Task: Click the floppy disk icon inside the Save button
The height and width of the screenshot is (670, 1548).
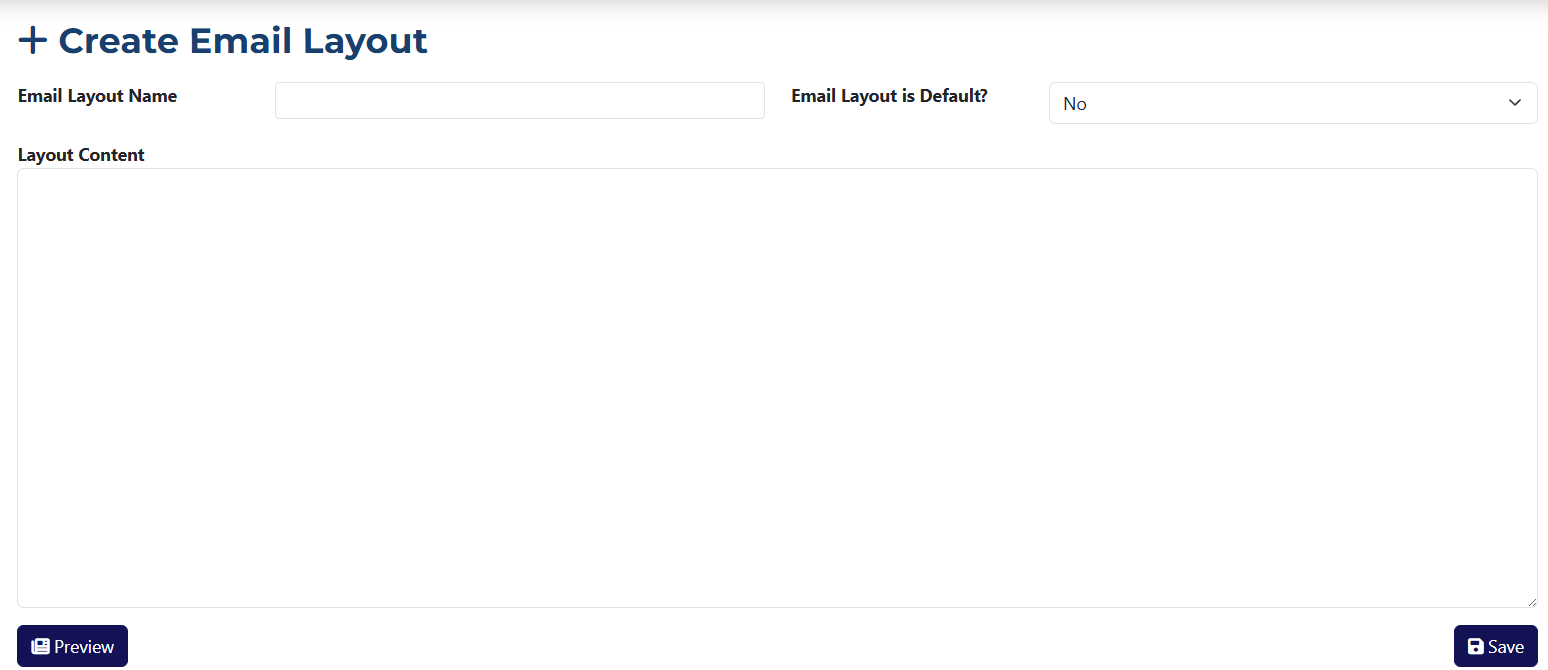Action: click(x=1474, y=645)
